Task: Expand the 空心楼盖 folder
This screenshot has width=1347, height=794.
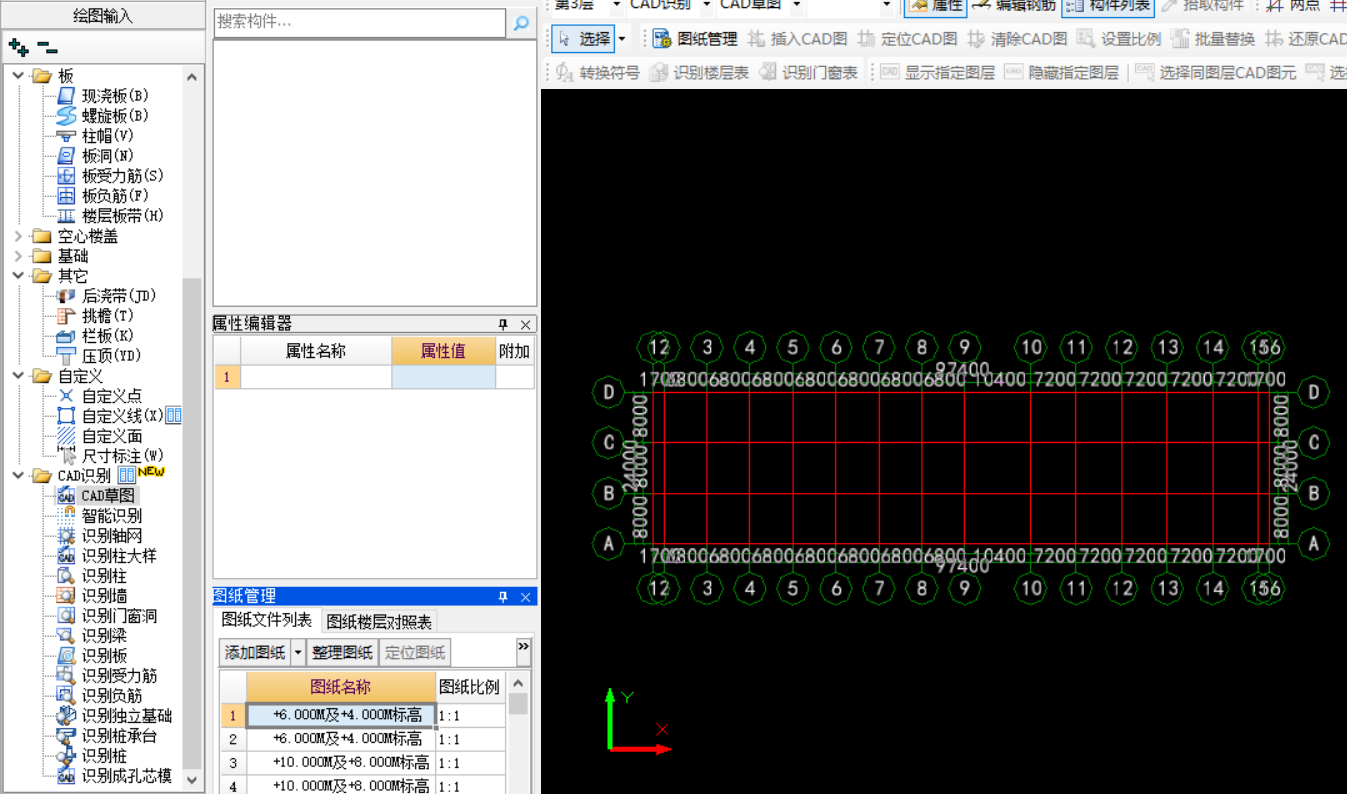Action: click(x=18, y=236)
